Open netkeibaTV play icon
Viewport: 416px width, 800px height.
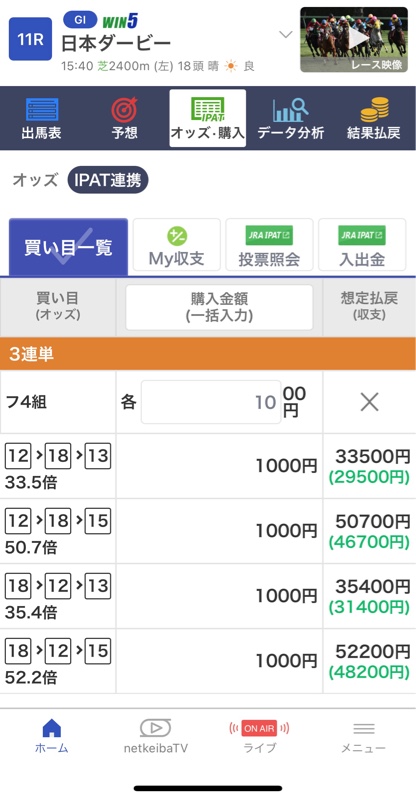click(156, 728)
